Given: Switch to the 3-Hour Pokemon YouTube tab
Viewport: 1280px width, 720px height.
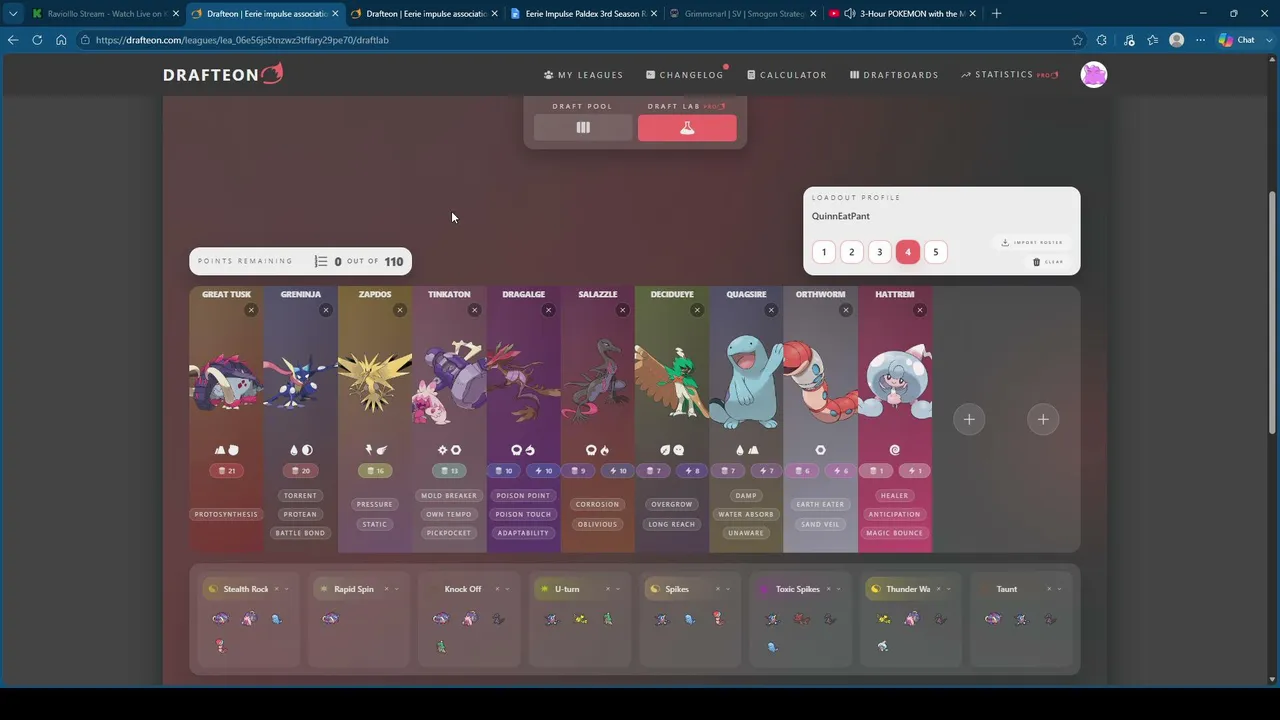Looking at the screenshot, I should tap(900, 14).
